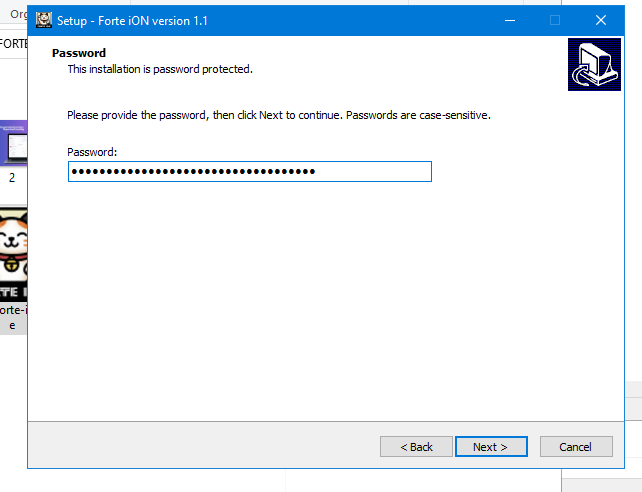642x492 pixels.
Task: Minimize the Forte iON setup window
Action: [x=508, y=20]
